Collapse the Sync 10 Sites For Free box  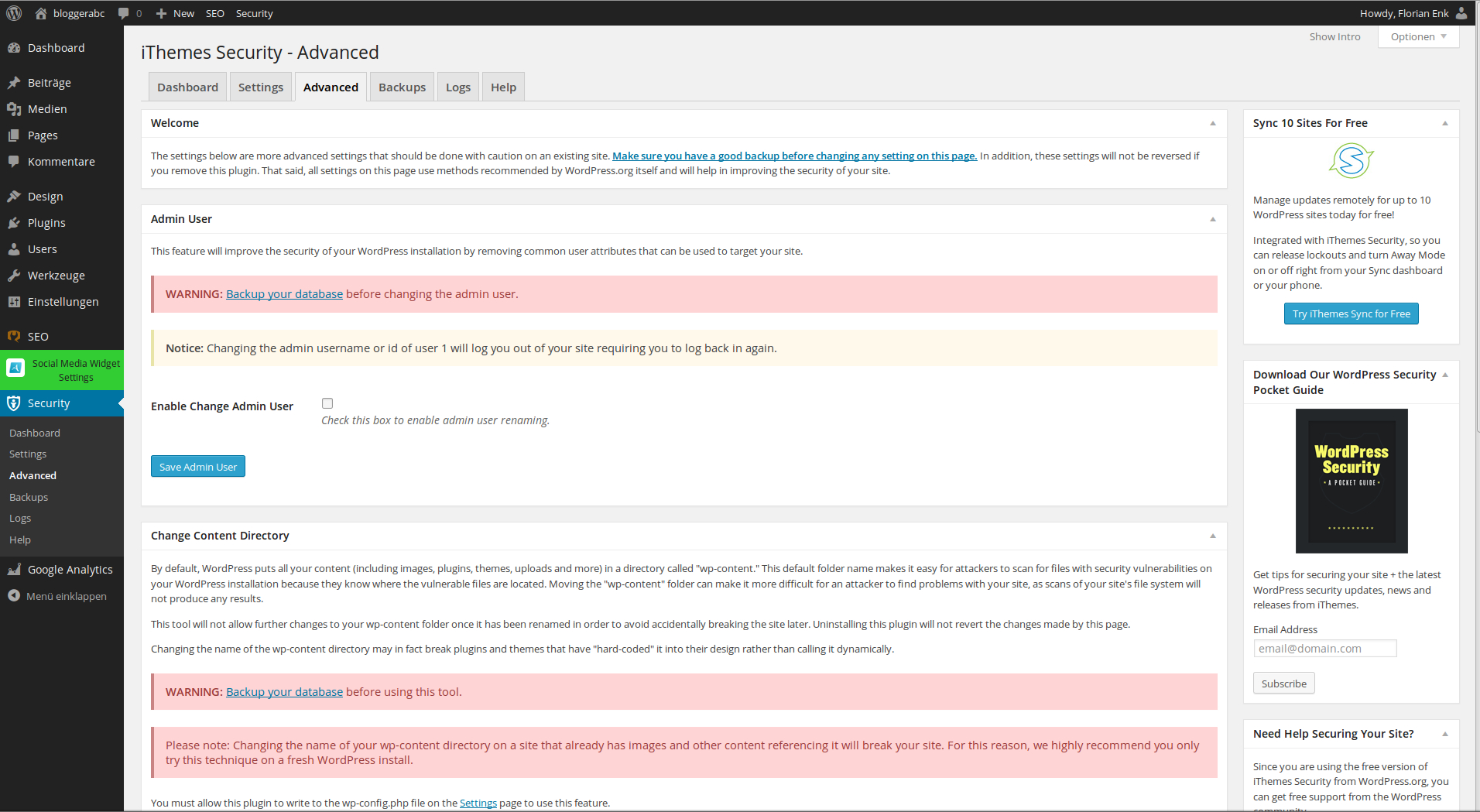(x=1445, y=124)
